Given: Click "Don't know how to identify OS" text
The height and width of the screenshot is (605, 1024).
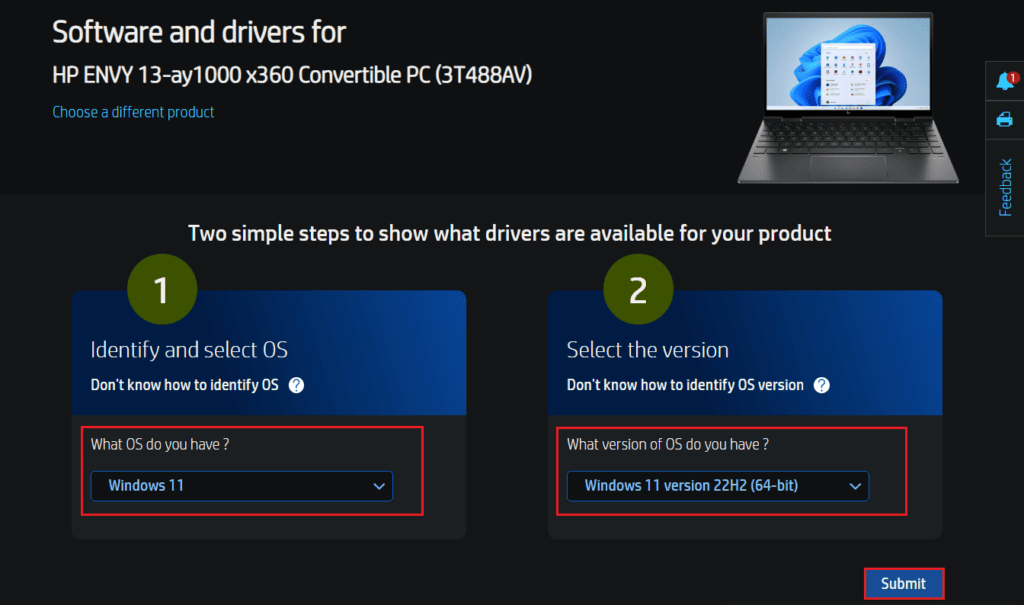Looking at the screenshot, I should pos(184,385).
